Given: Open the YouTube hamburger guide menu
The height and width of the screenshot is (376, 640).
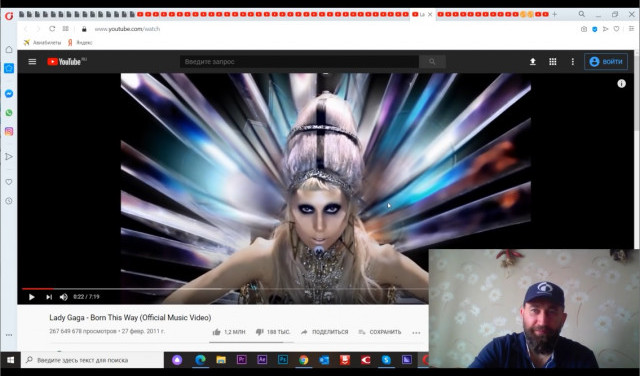Looking at the screenshot, I should point(32,62).
